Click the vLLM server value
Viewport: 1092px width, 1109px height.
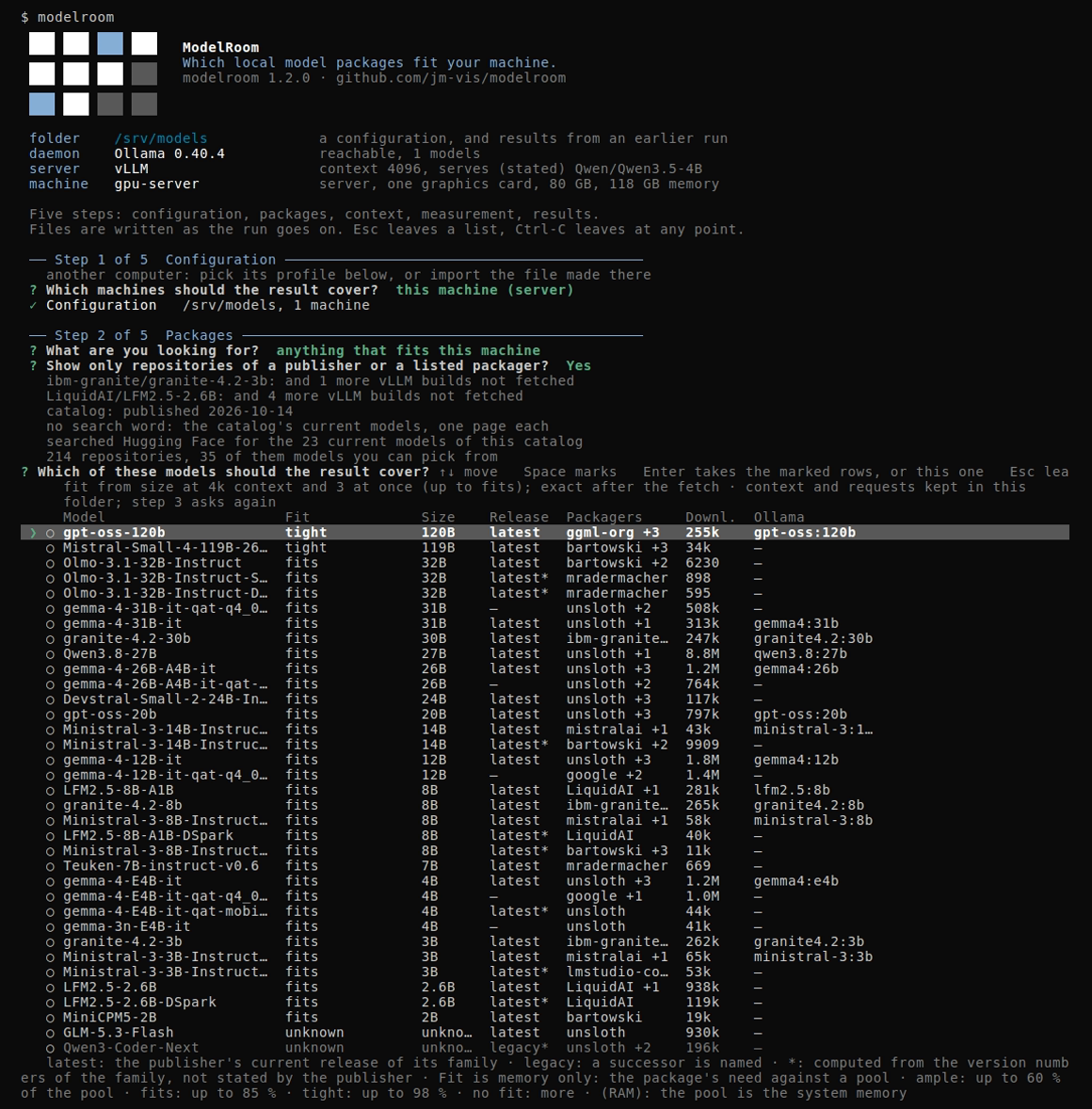pyautogui.click(x=131, y=169)
